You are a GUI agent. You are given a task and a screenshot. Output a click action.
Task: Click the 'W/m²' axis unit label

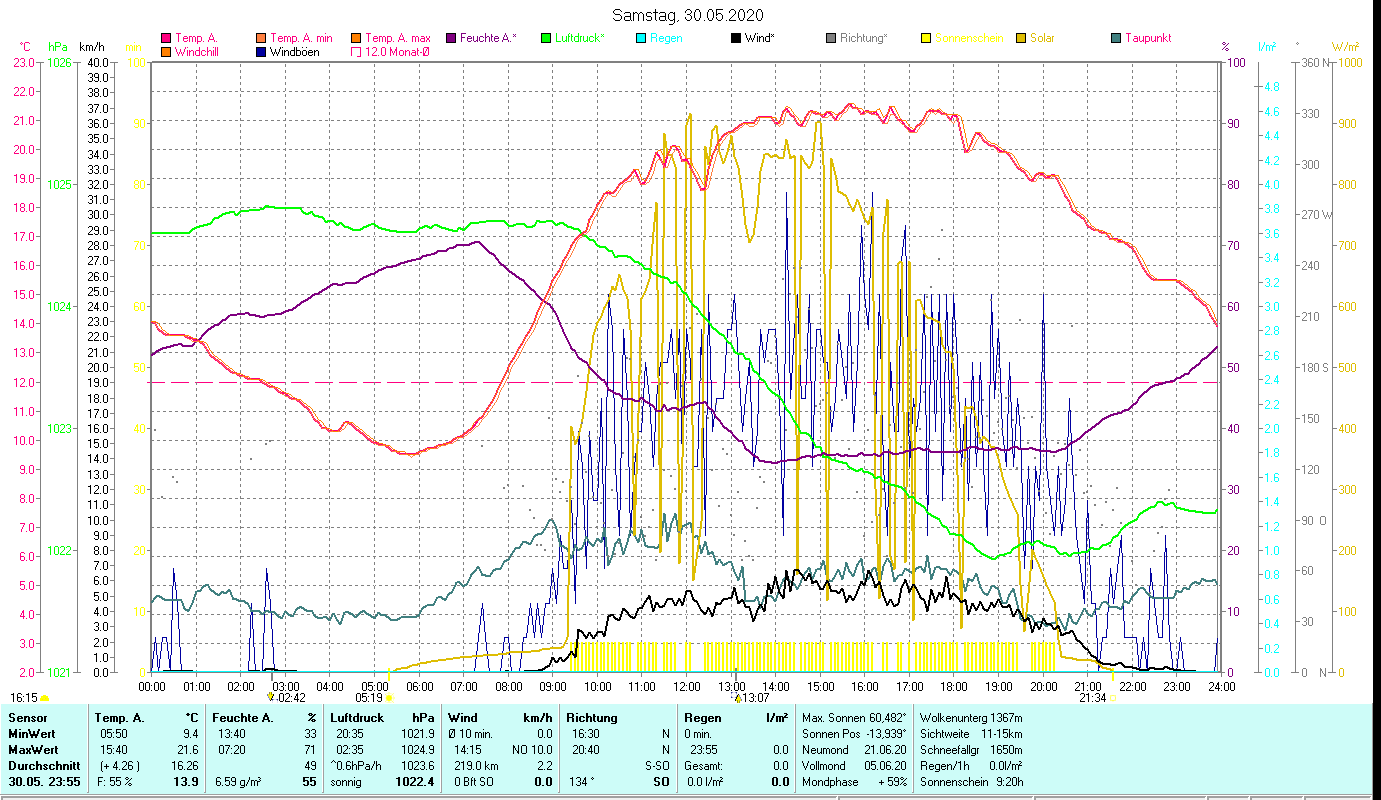1345,47
